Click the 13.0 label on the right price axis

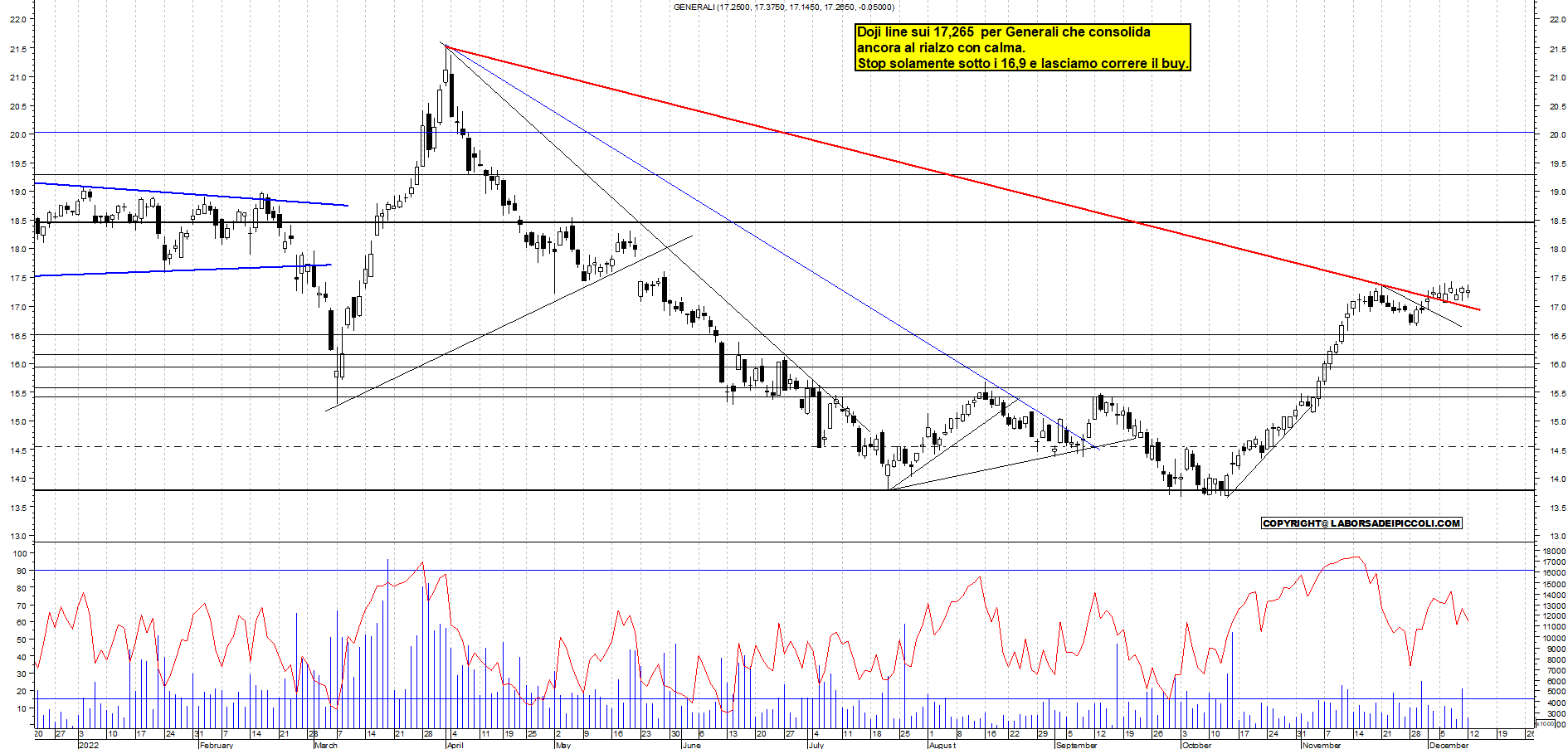(1557, 537)
